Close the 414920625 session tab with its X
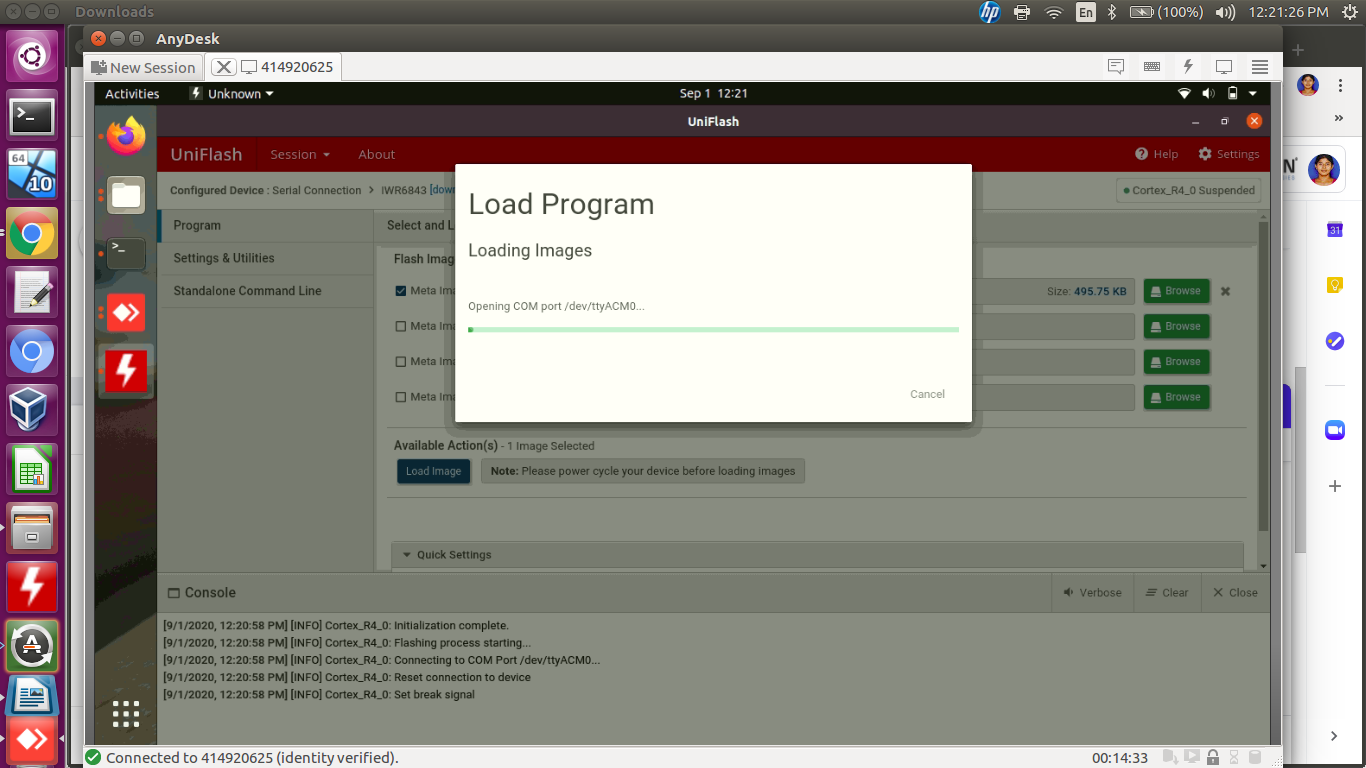The image size is (1366, 768). click(x=224, y=67)
